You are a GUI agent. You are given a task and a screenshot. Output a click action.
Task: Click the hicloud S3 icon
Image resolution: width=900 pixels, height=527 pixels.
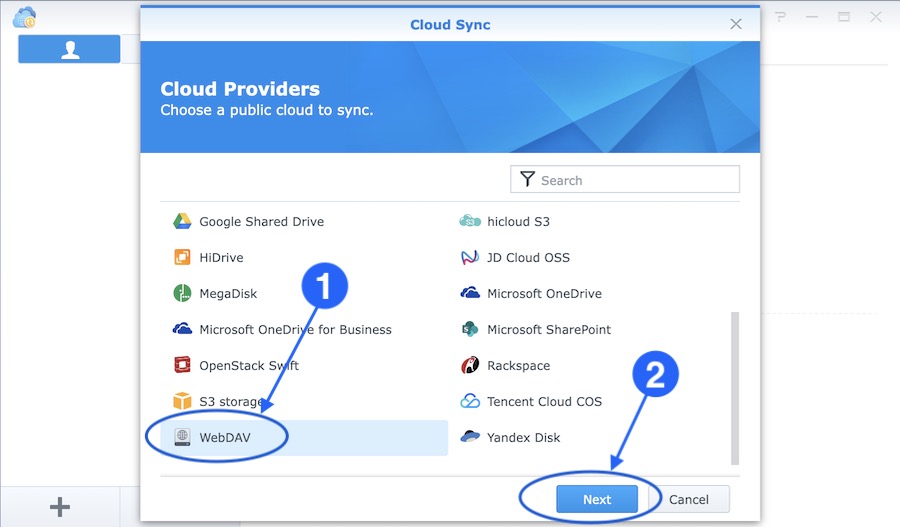(470, 221)
